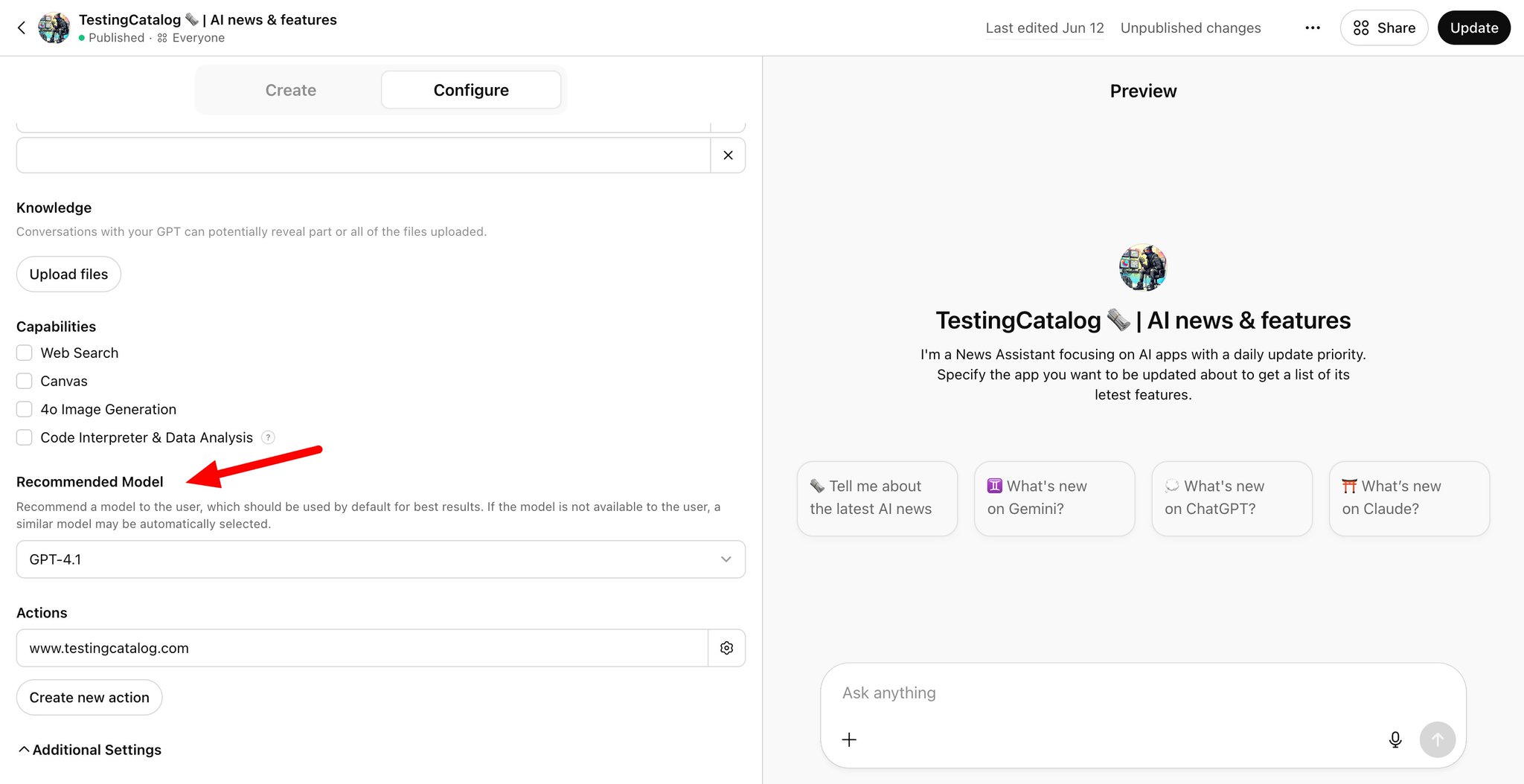Check Code Interpreter & Data Analysis
This screenshot has height=784, width=1524.
click(25, 437)
